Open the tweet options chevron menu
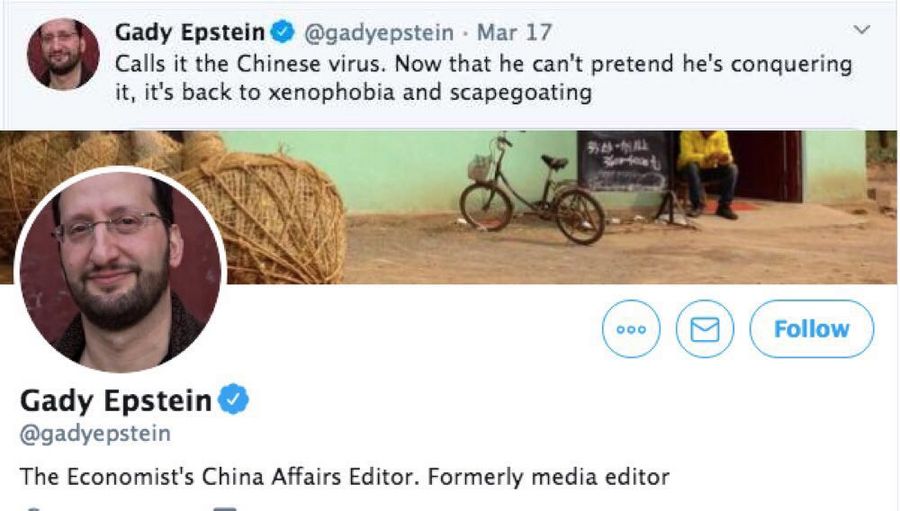The image size is (900, 511). [x=862, y=29]
